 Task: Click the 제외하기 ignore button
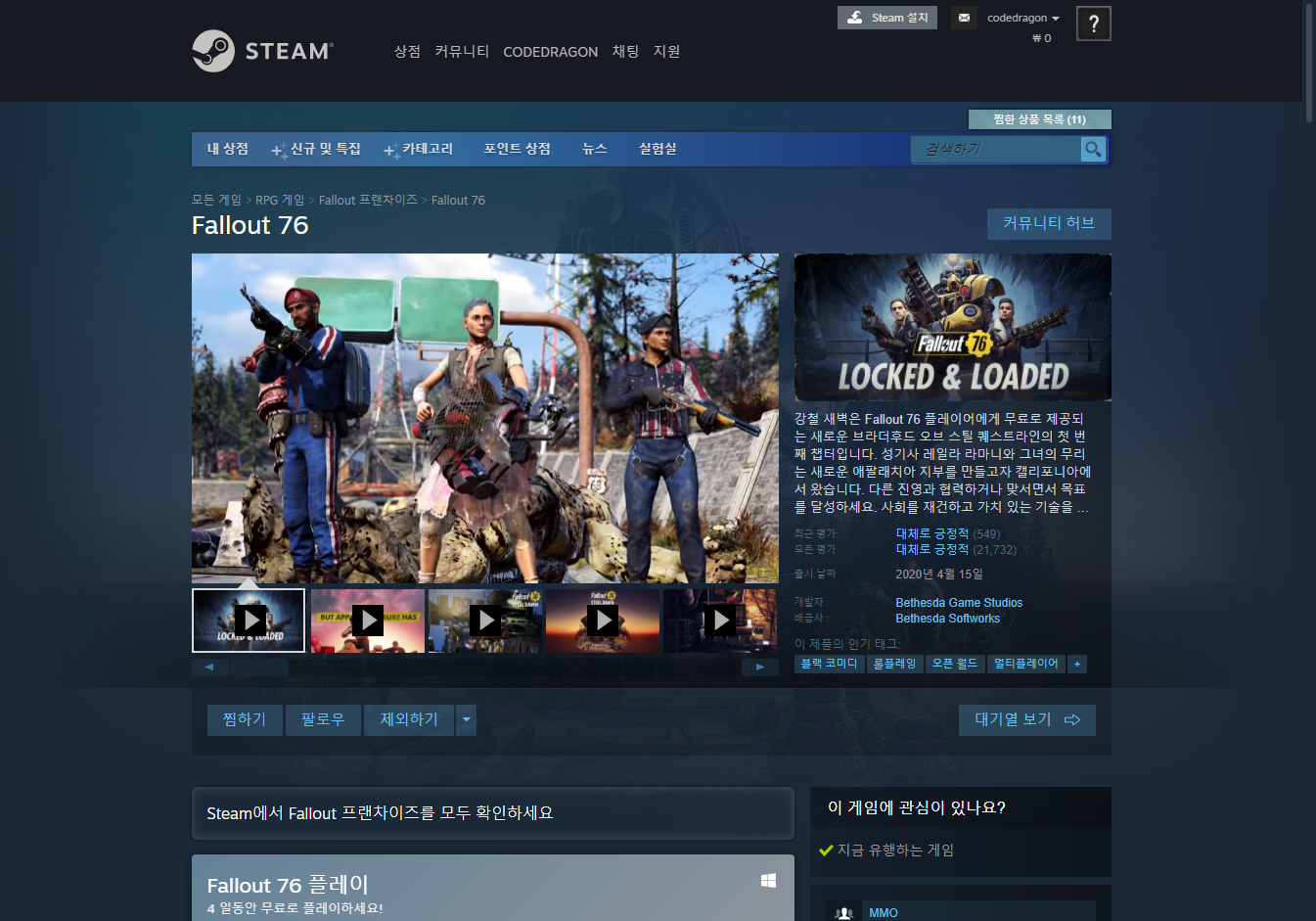click(x=409, y=719)
